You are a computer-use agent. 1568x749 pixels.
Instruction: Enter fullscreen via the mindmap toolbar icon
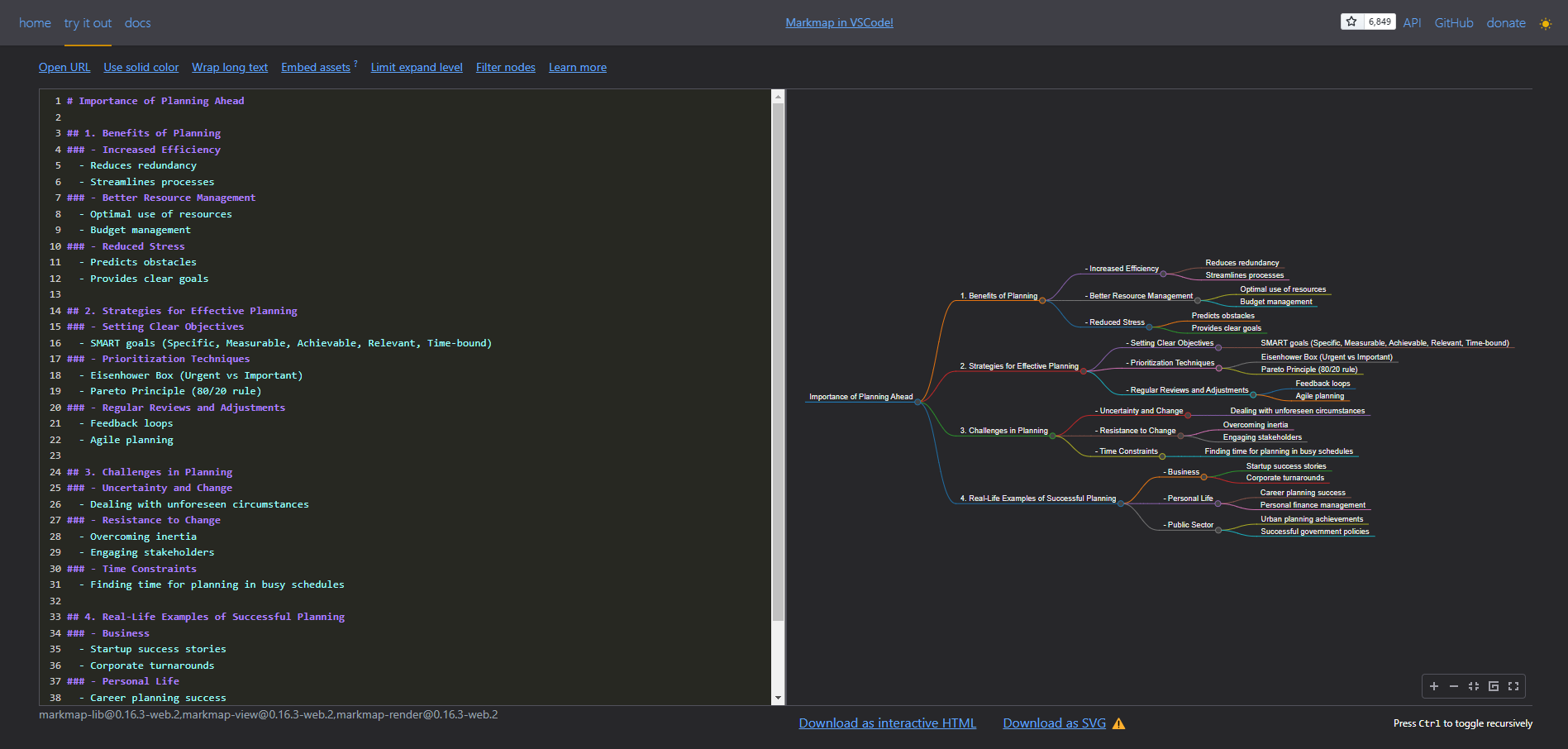[1513, 686]
